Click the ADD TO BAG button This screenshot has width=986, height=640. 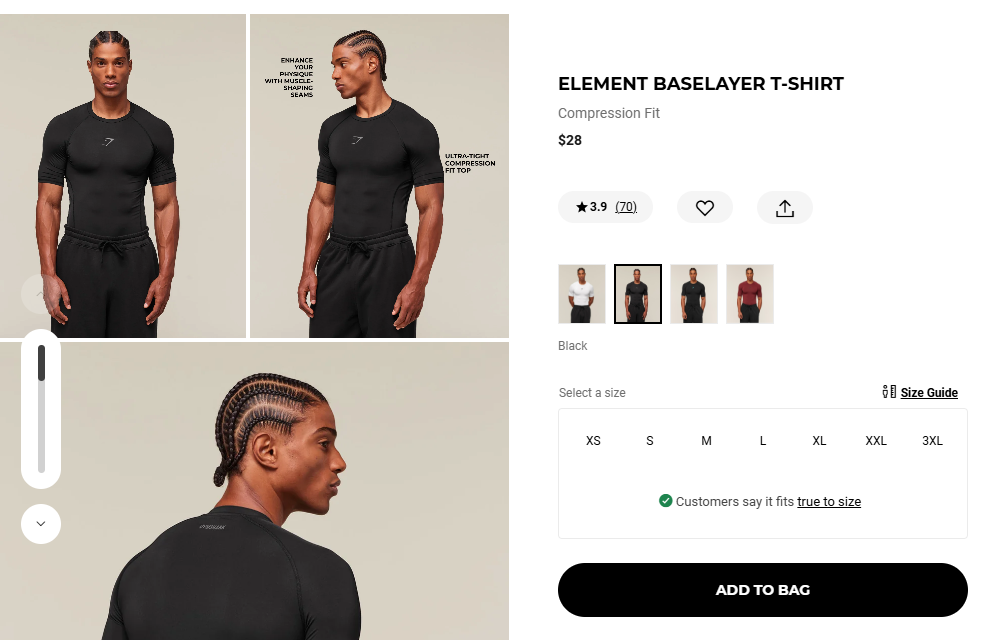coord(762,590)
